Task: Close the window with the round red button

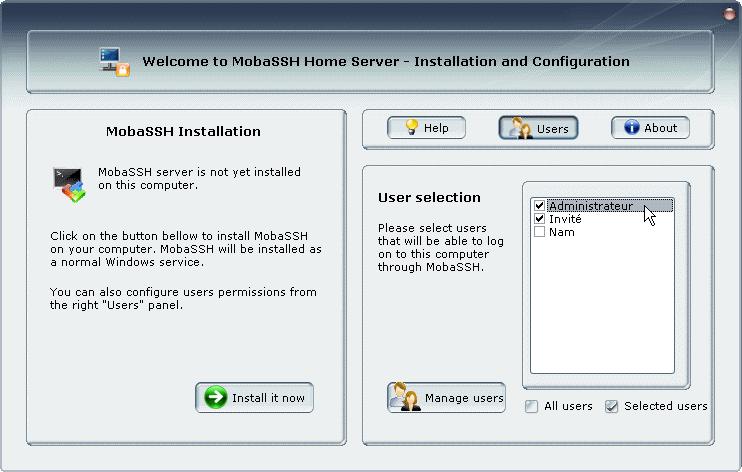Action: tap(729, 15)
